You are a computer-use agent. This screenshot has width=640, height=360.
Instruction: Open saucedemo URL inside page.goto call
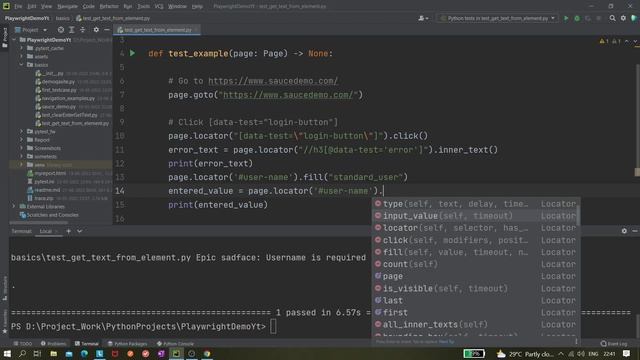coord(288,95)
